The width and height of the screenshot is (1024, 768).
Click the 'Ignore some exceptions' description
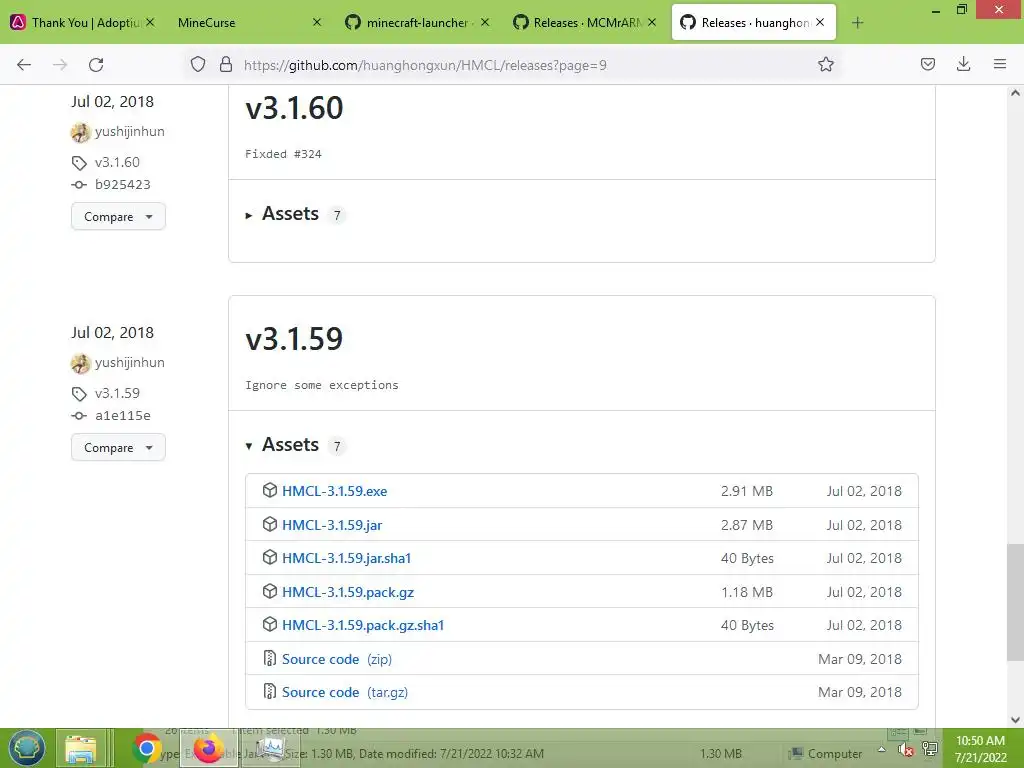point(322,385)
